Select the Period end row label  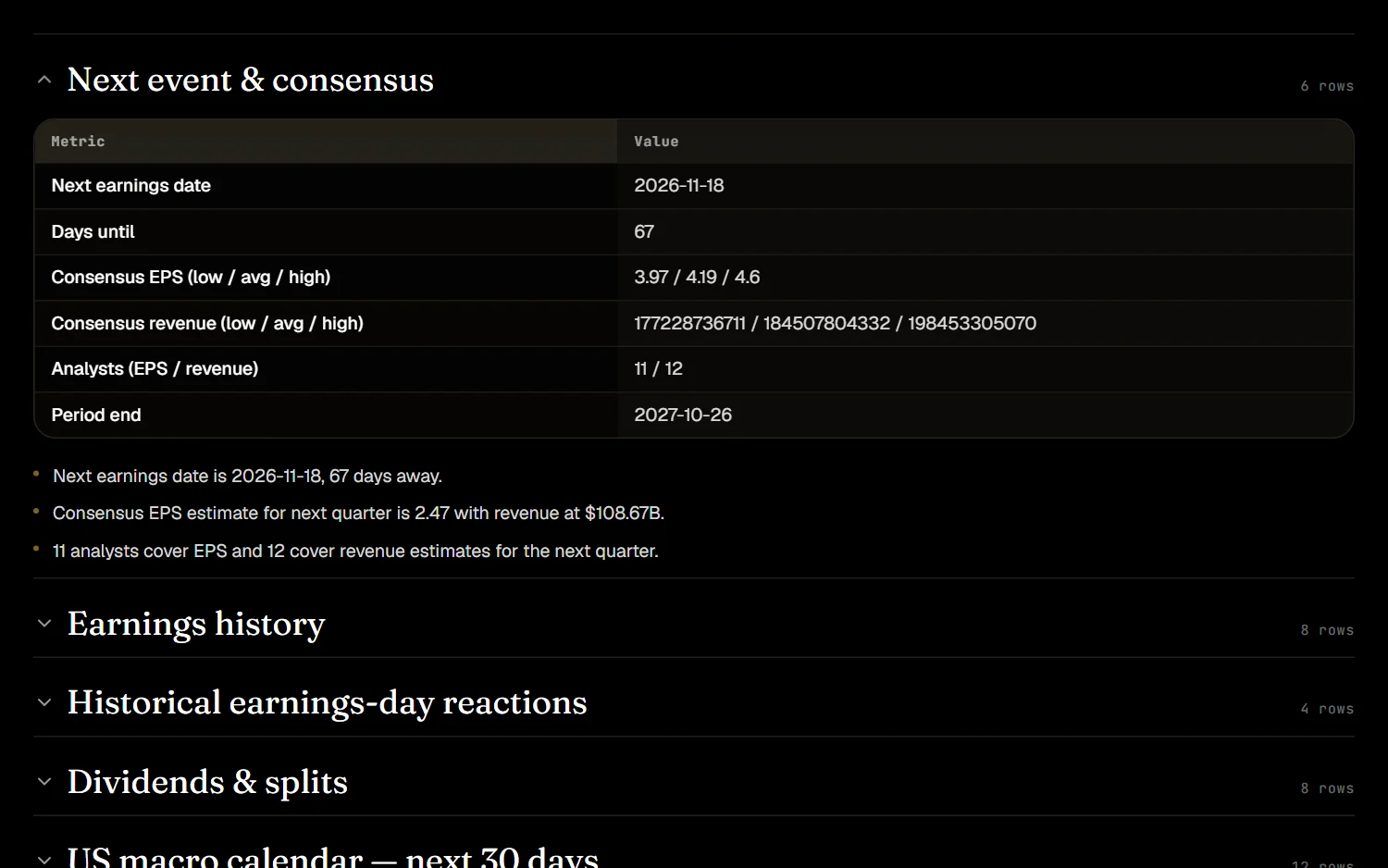96,415
